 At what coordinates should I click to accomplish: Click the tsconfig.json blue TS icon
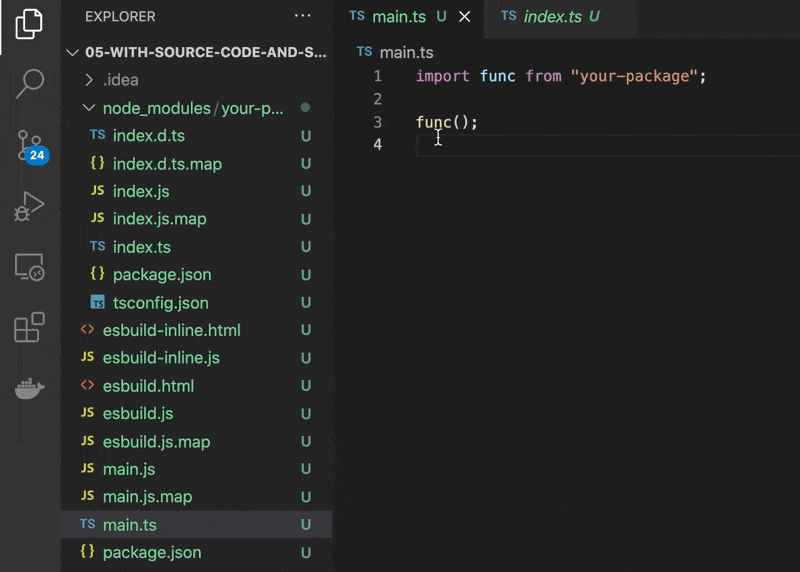pyautogui.click(x=97, y=302)
